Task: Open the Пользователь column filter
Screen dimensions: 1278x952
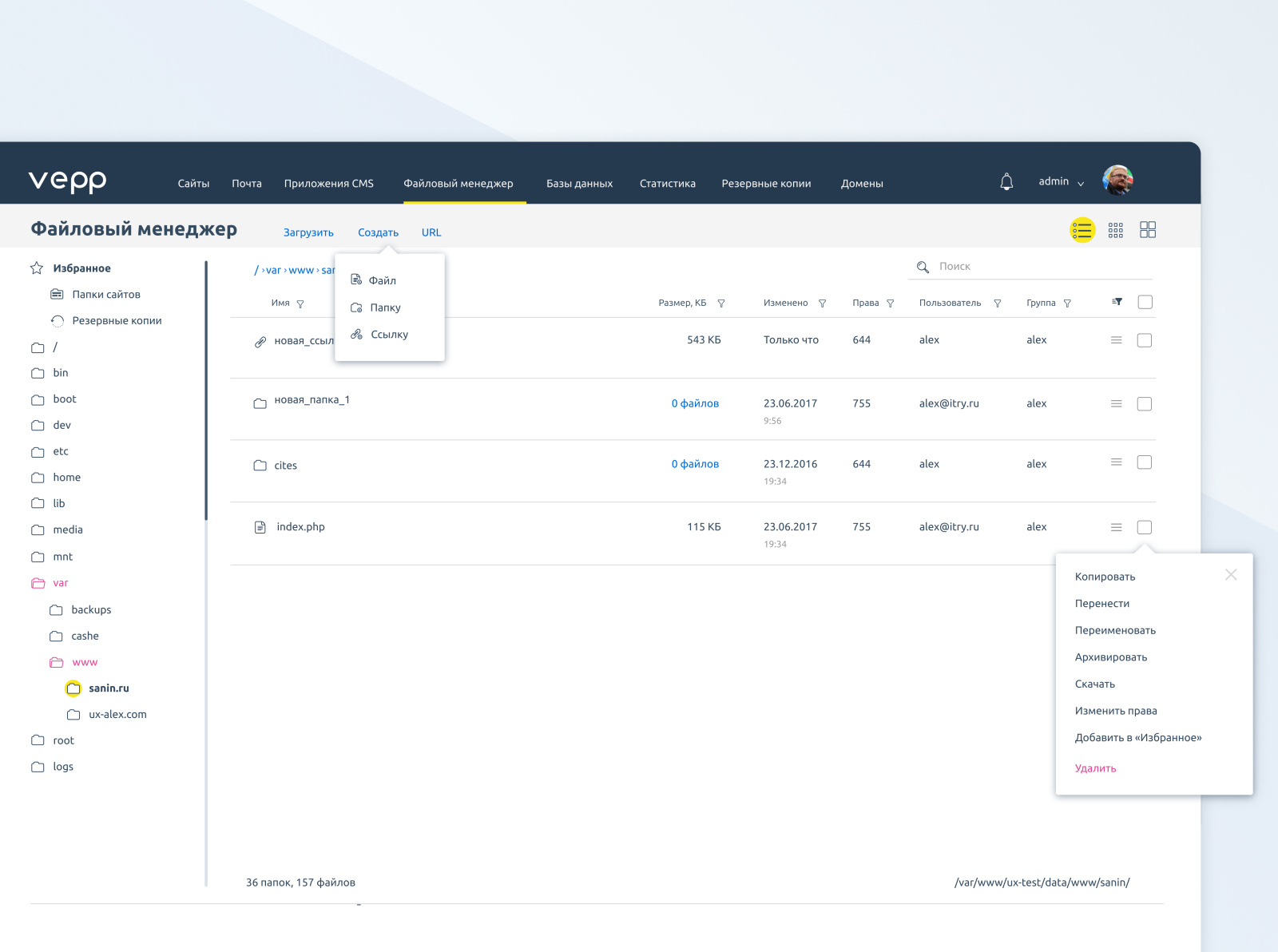Action: coord(998,303)
